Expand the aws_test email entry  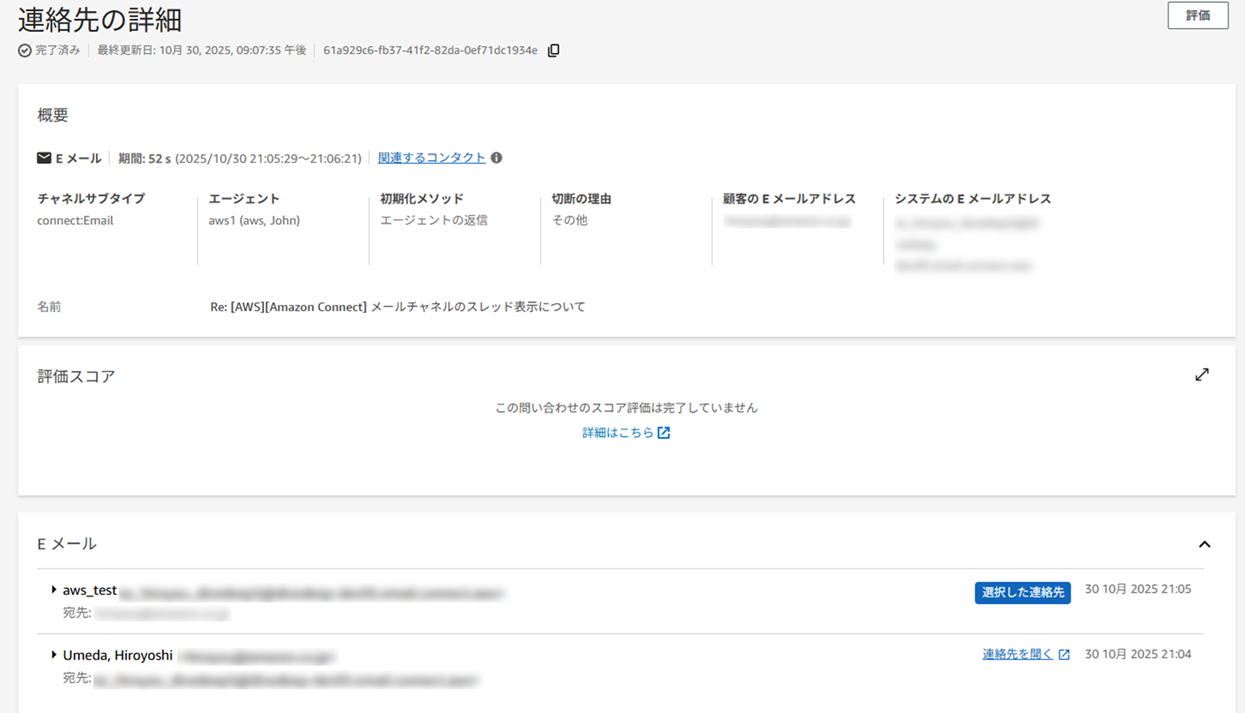54,590
